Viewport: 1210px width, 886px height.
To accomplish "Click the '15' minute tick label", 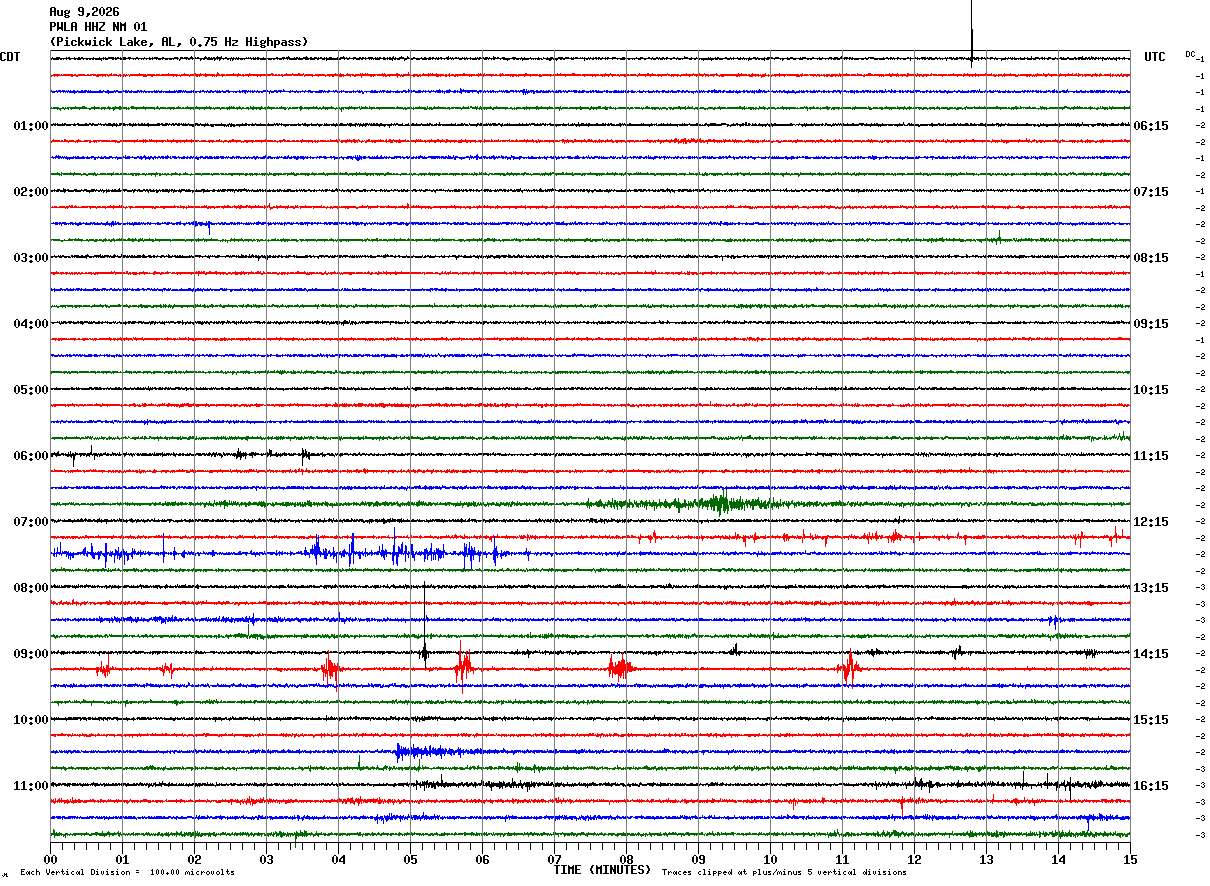I will click(1130, 859).
